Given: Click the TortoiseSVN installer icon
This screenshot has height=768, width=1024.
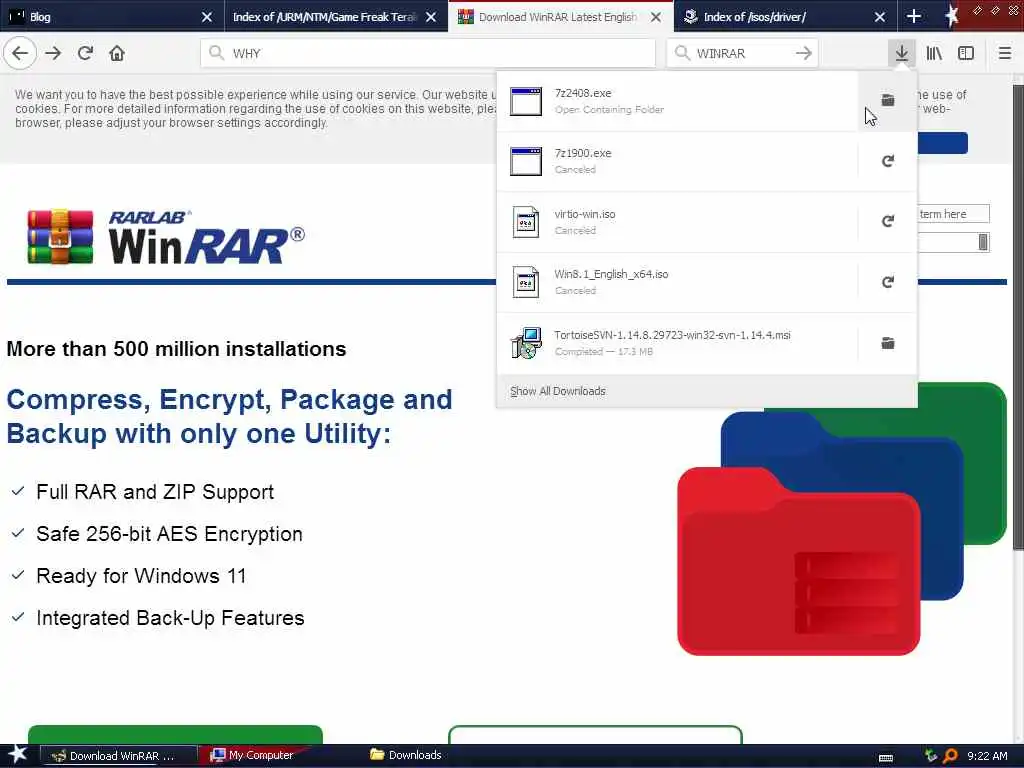Looking at the screenshot, I should click(x=526, y=343).
